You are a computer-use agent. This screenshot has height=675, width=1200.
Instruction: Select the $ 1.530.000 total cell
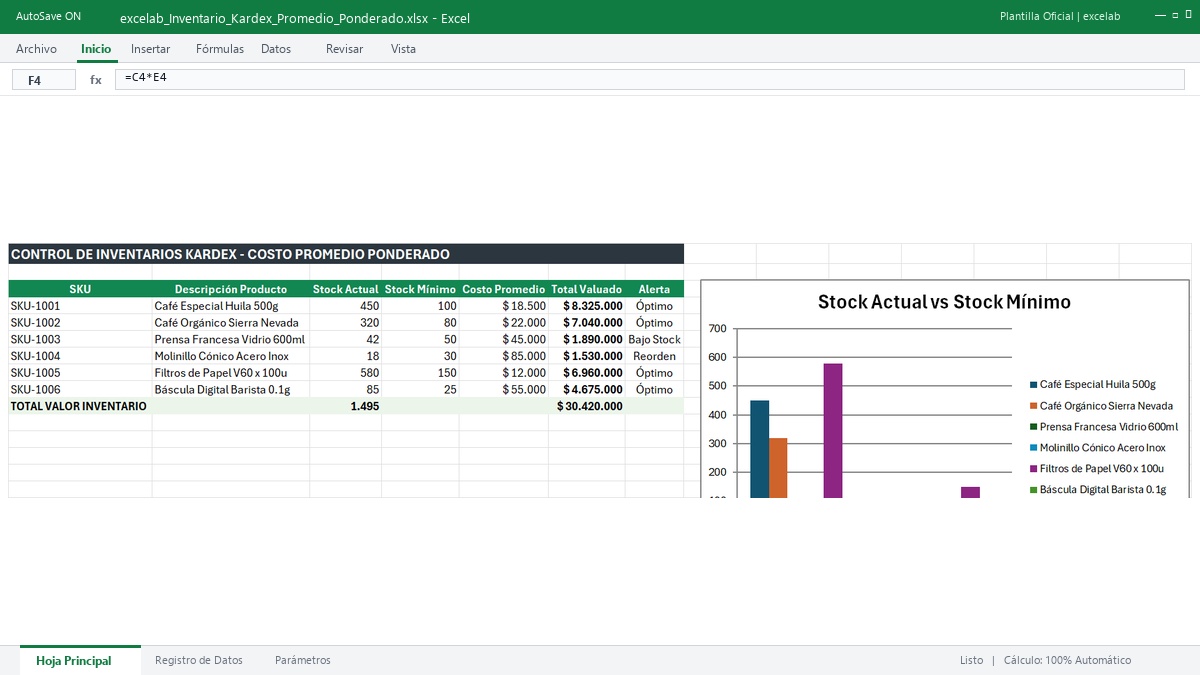click(x=587, y=356)
